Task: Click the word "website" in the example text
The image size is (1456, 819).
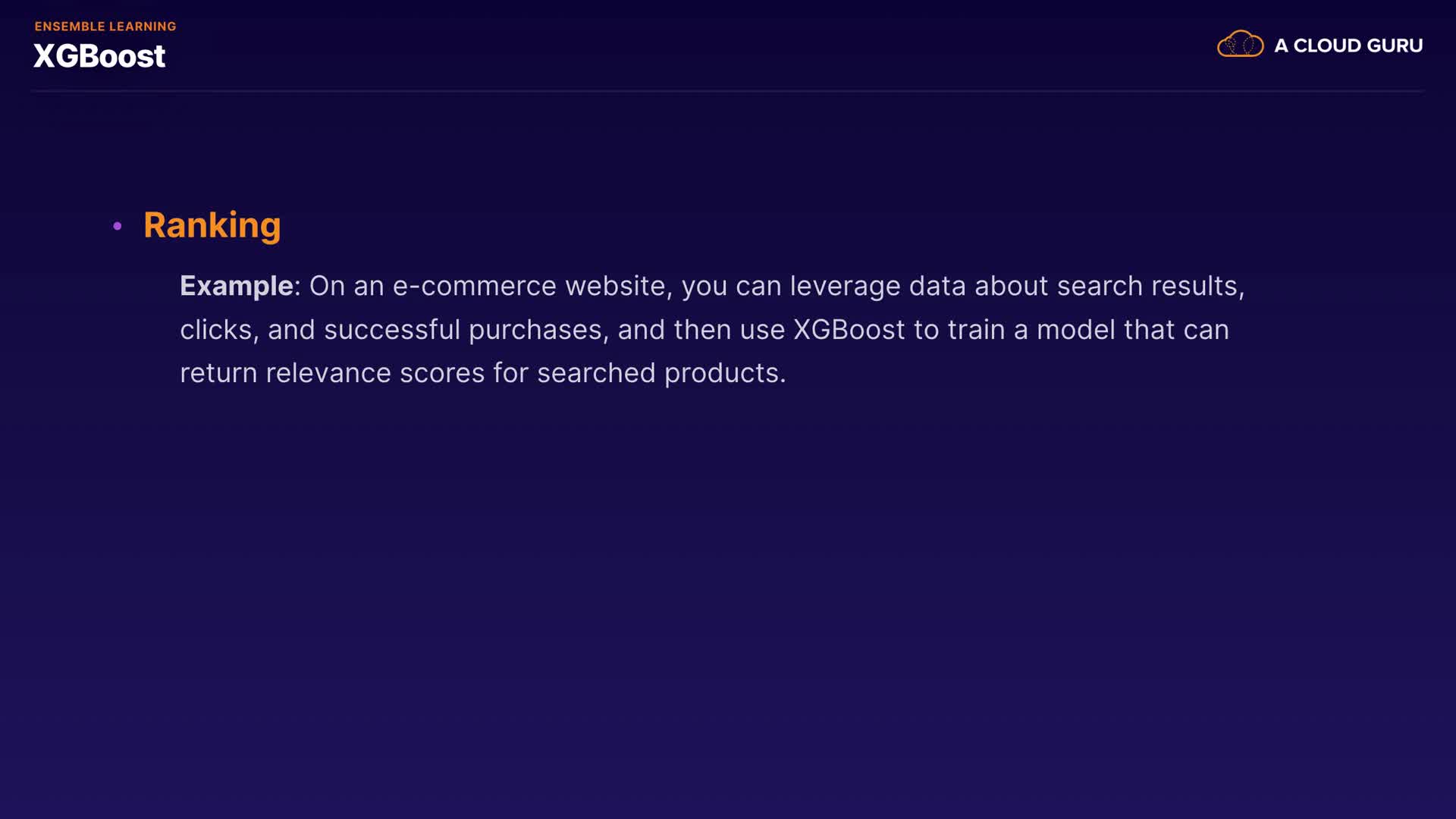Action: click(615, 286)
